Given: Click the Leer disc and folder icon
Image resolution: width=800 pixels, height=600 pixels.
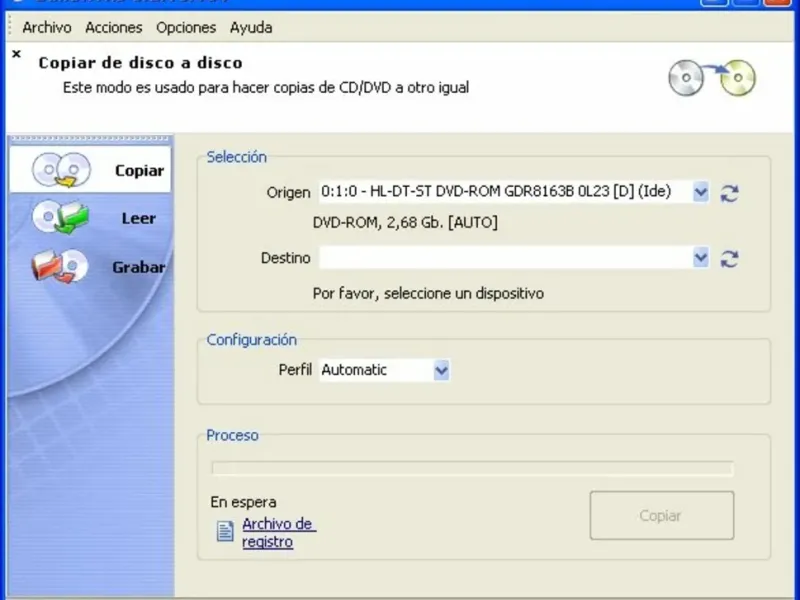Looking at the screenshot, I should pos(61,217).
